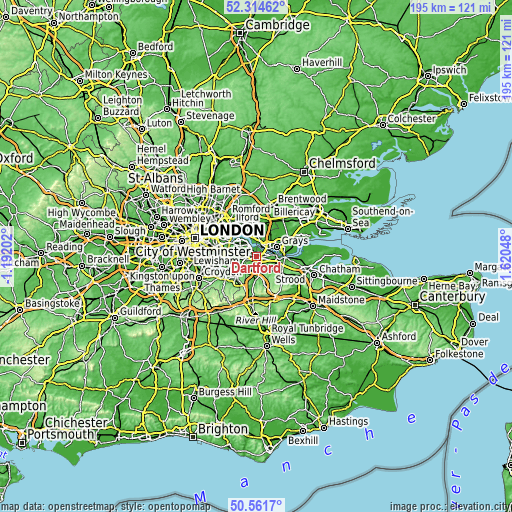This screenshot has width=512, height=512.
Task: Click the LONDON bold label
Action: 232,230
